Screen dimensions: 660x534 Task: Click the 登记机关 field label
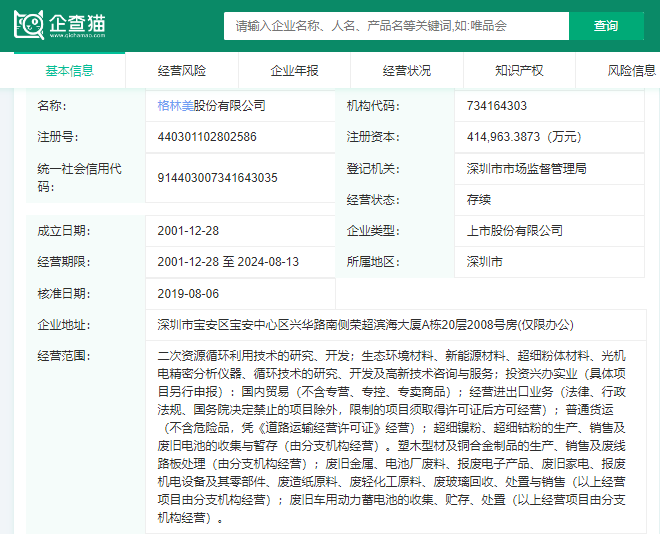(x=373, y=169)
